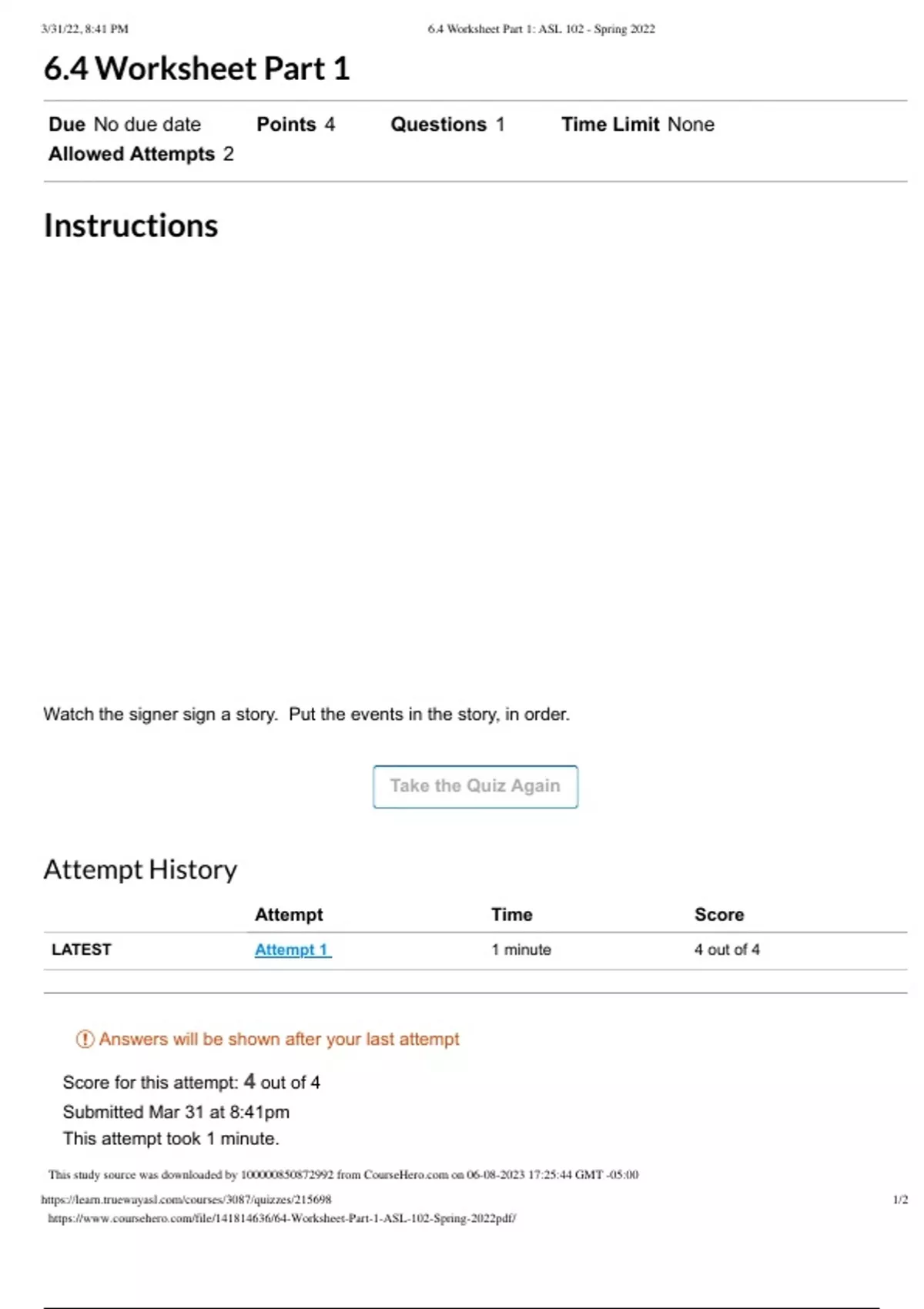Viewport: 924px width, 1309px height.
Task: Click the Submitted Mar 31 at 8:41pm text
Action: click(176, 1112)
